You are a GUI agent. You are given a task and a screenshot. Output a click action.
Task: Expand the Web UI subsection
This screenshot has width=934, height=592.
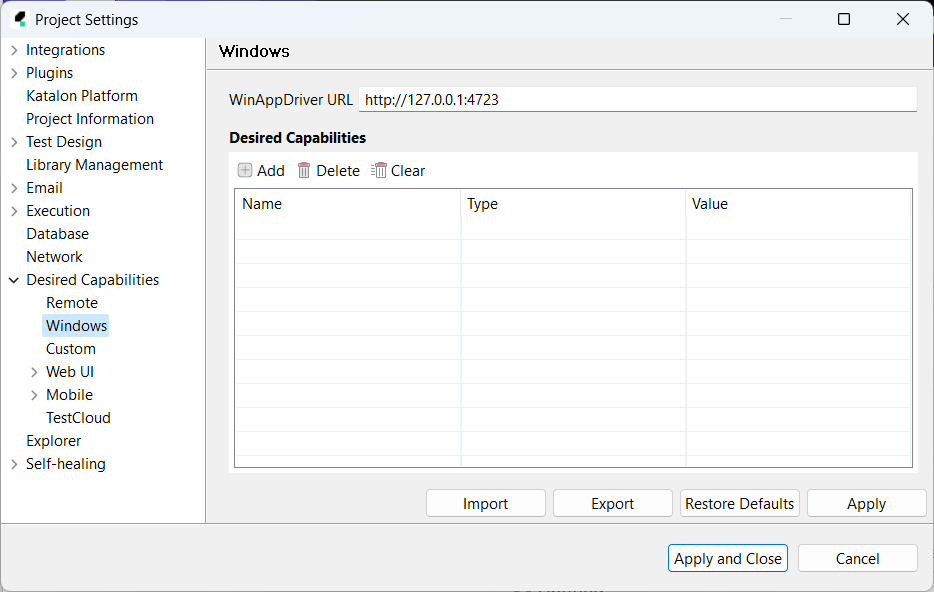click(x=34, y=372)
